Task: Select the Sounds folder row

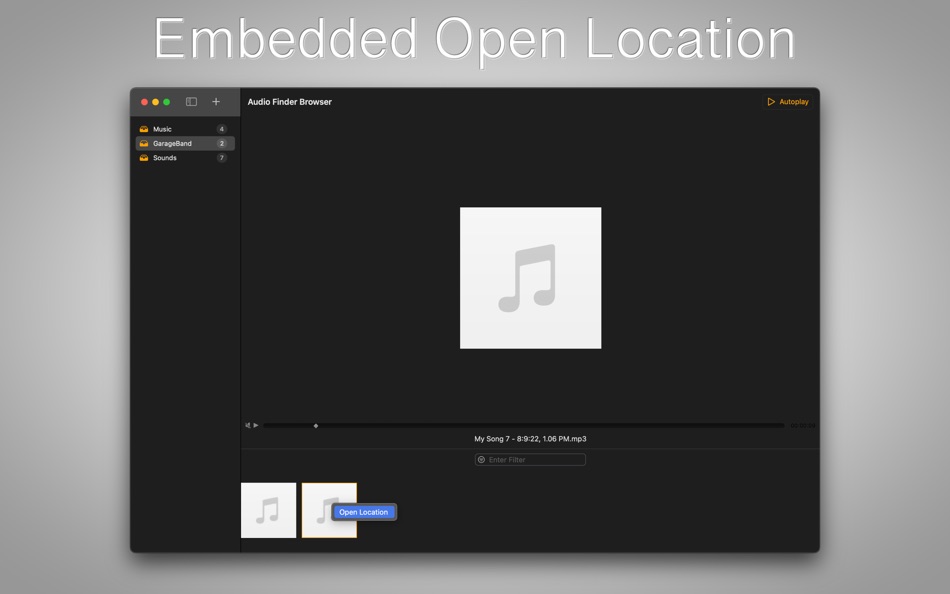Action: click(184, 157)
